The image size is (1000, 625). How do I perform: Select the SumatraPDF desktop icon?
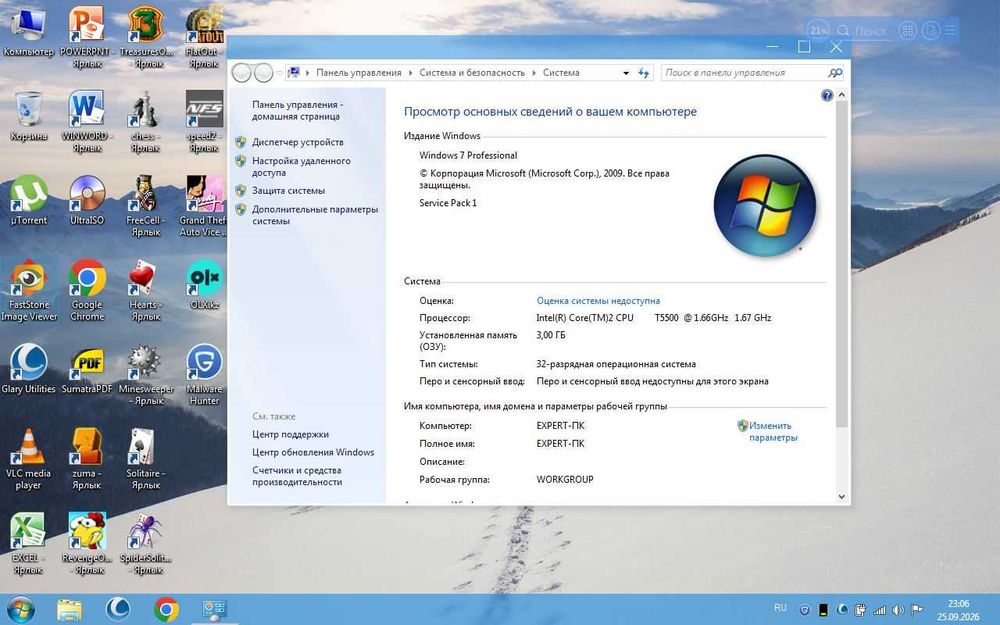coord(87,369)
